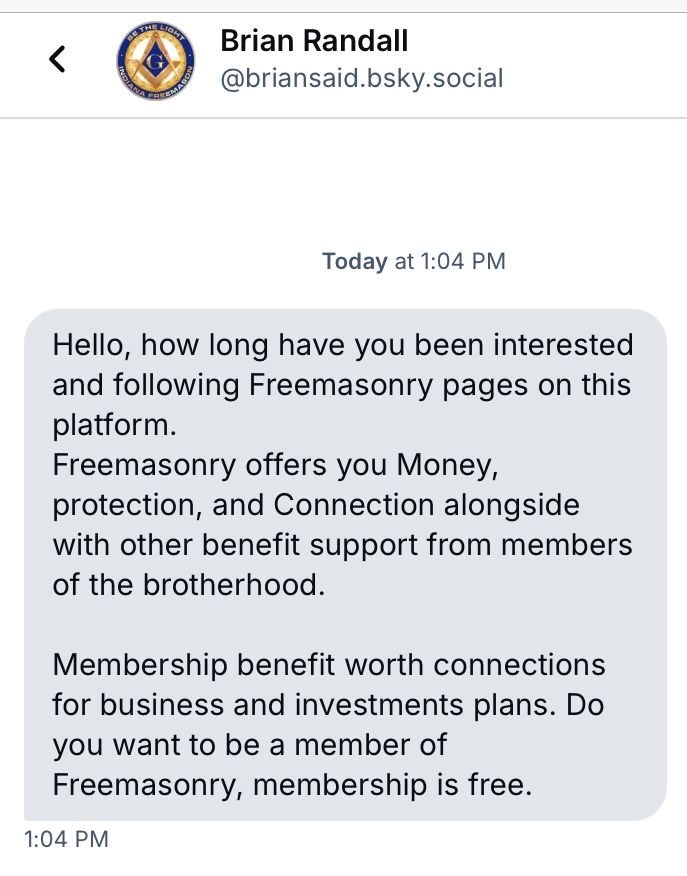The width and height of the screenshot is (687, 876).
Task: Click the empty chat background area
Action: pyautogui.click(x=344, y=180)
